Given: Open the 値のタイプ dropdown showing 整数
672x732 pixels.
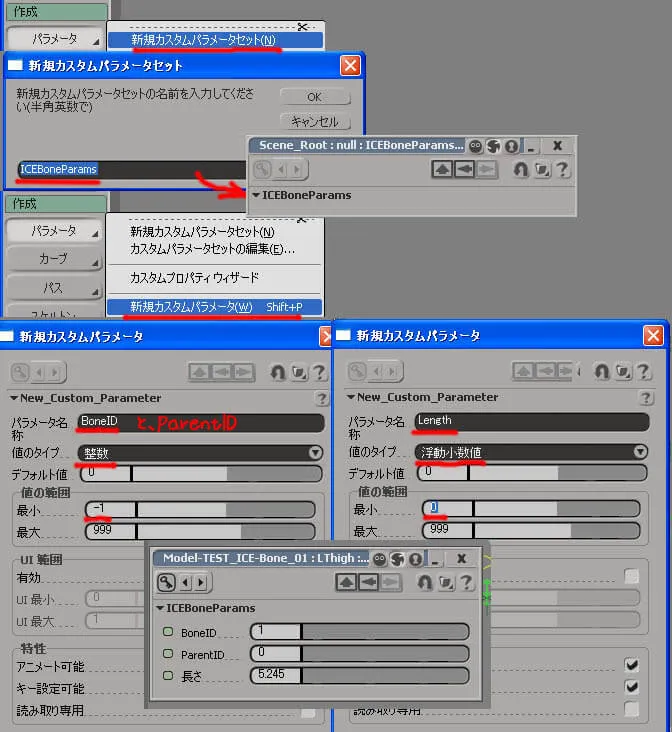Looking at the screenshot, I should (x=201, y=452).
